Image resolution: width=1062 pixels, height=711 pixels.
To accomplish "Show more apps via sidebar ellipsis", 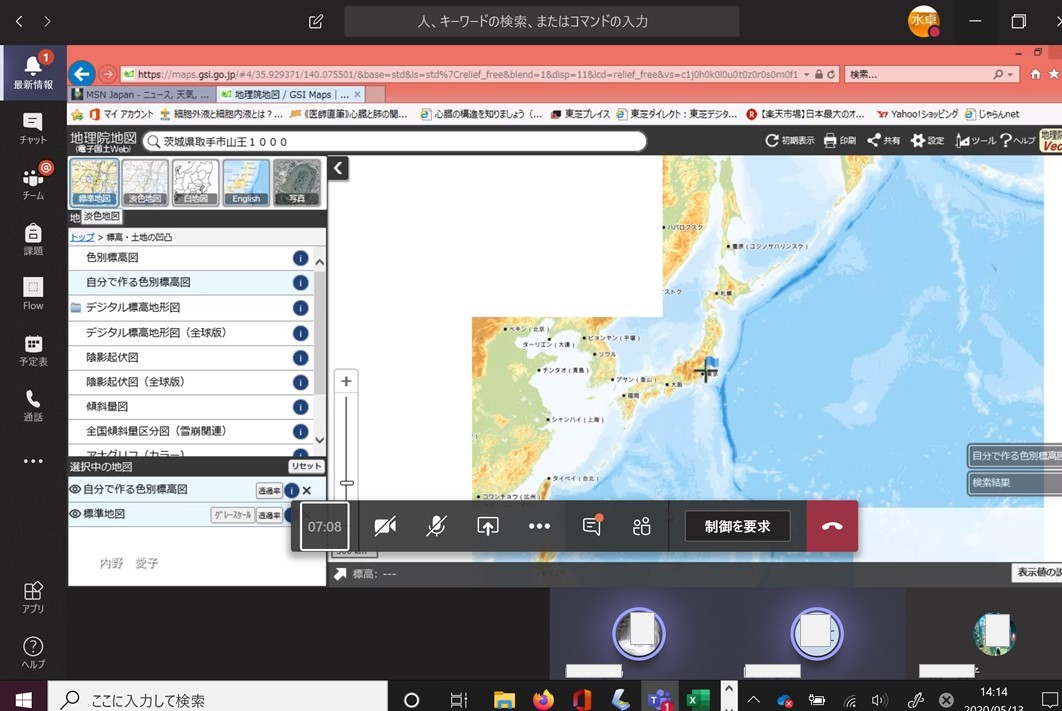I will 33,461.
